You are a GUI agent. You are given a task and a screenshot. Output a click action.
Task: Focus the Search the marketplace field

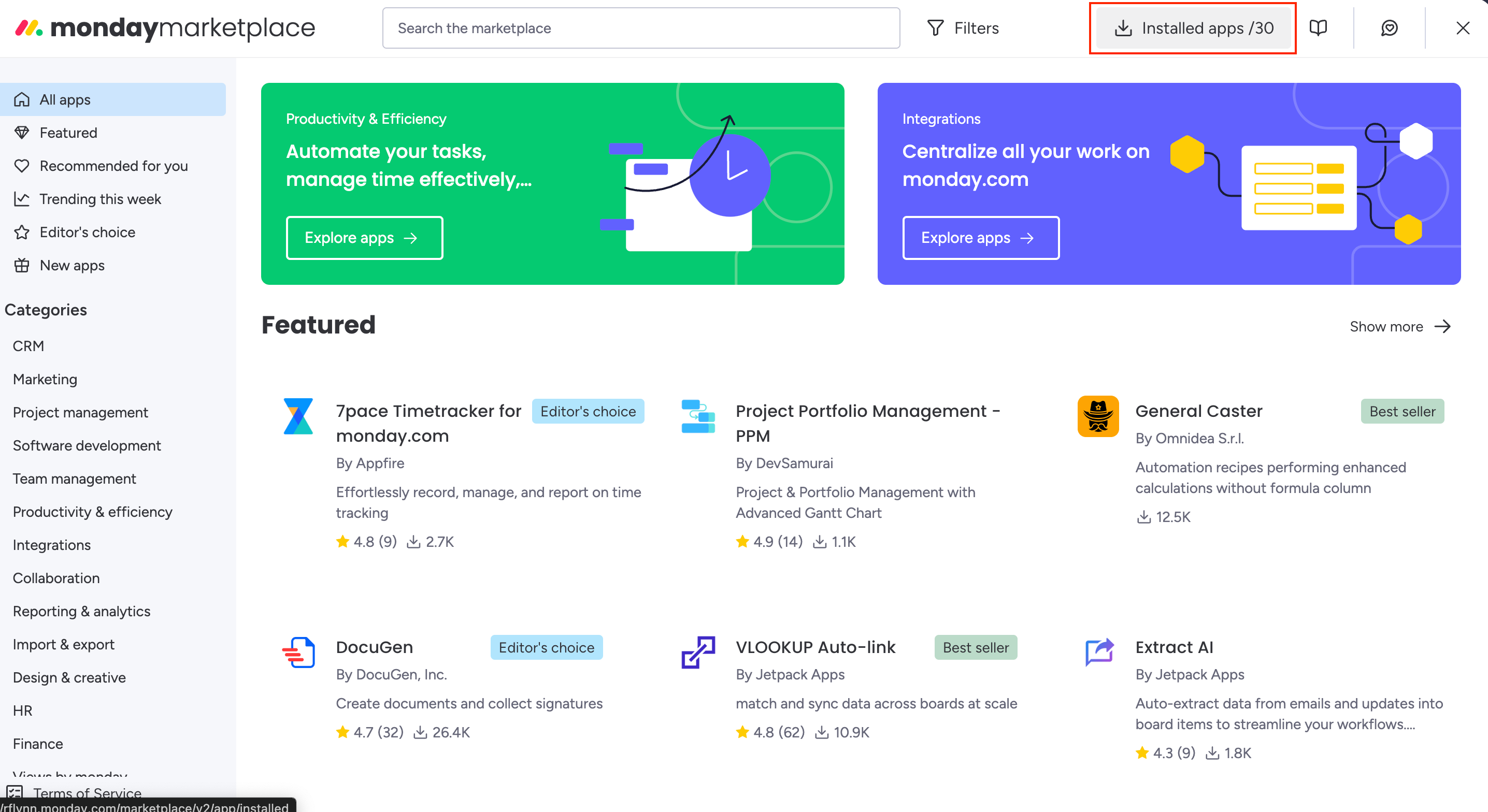tap(640, 28)
